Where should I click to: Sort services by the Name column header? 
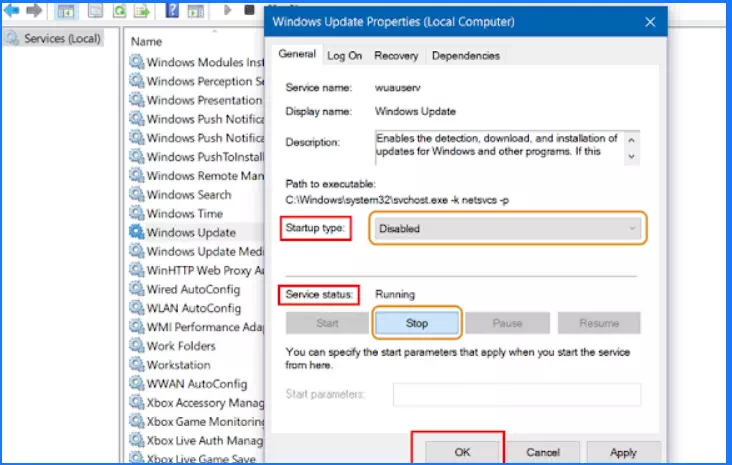(146, 42)
